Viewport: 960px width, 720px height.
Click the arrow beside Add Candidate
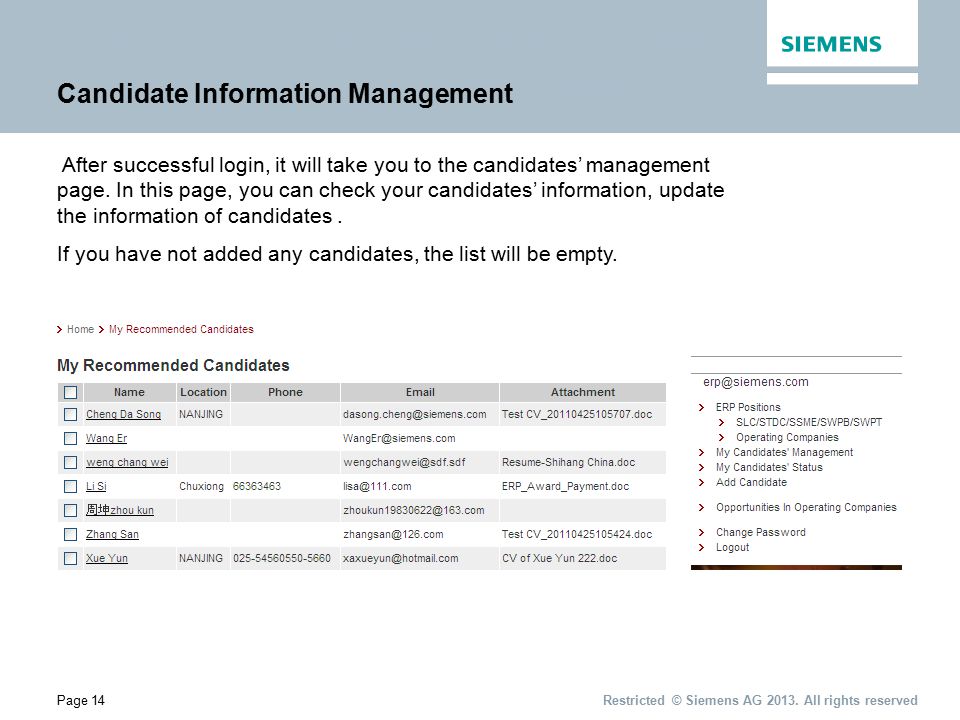702,483
